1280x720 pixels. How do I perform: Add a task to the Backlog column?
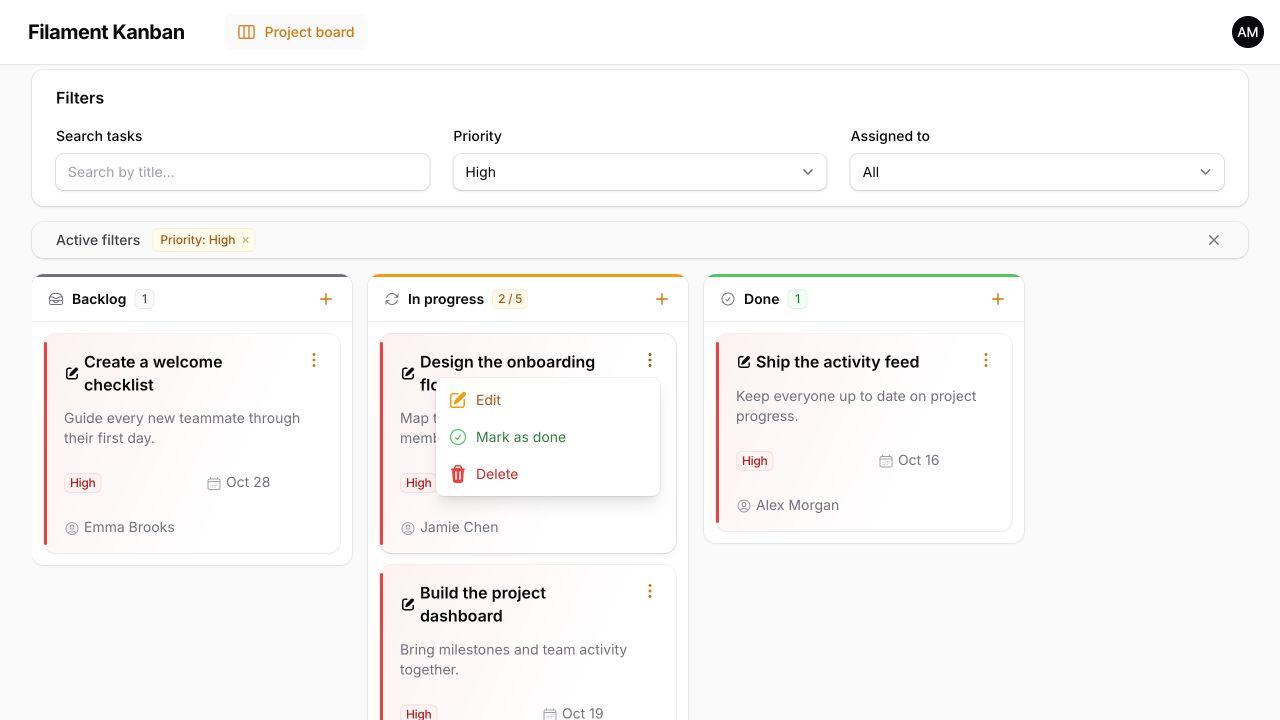coord(326,299)
